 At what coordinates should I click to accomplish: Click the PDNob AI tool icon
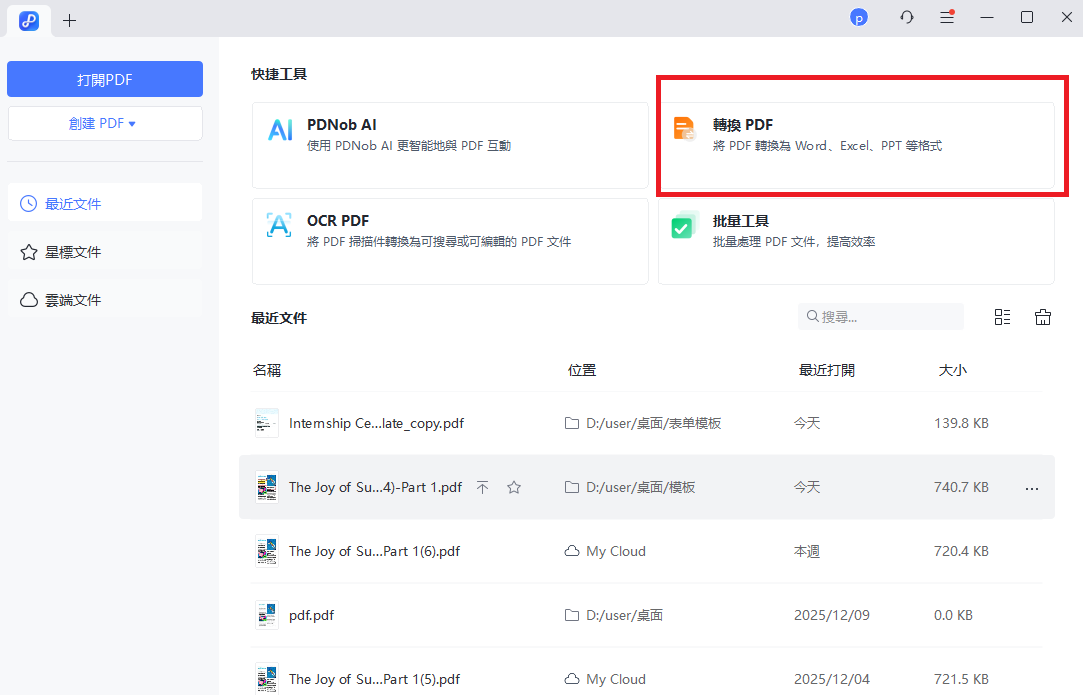[280, 130]
